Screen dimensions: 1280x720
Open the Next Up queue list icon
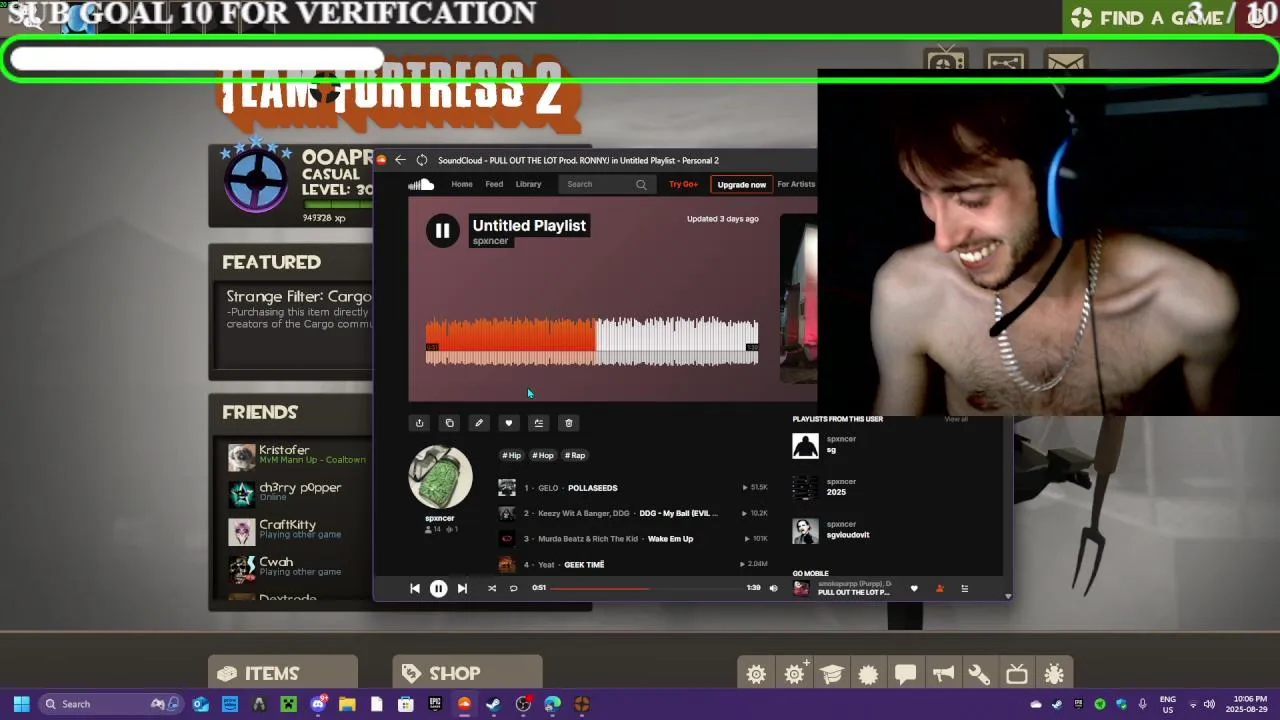coord(965,589)
